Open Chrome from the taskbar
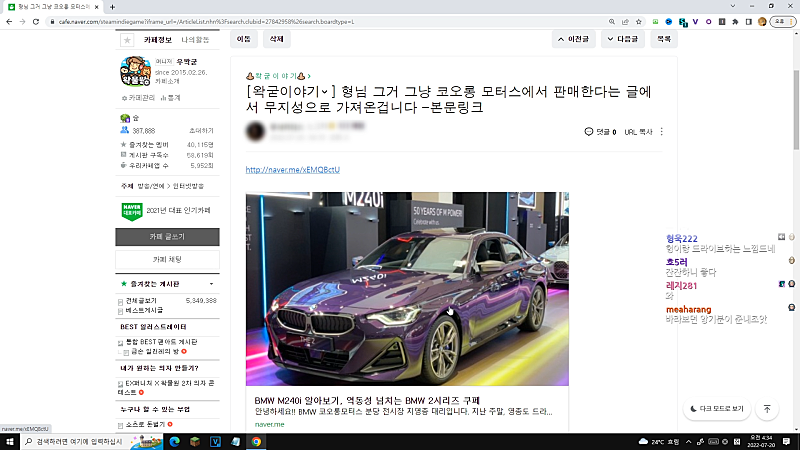 [256, 442]
